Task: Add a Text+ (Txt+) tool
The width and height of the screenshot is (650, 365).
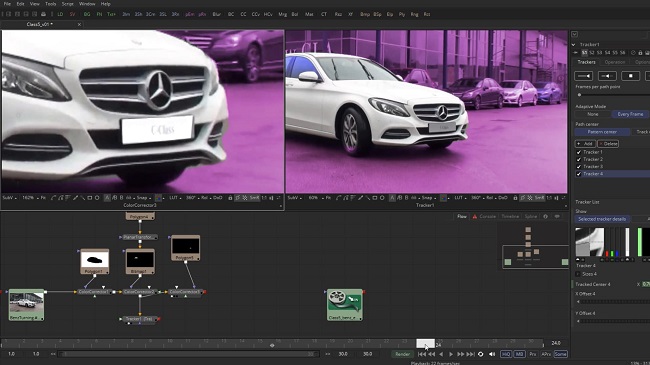Action: [112, 14]
